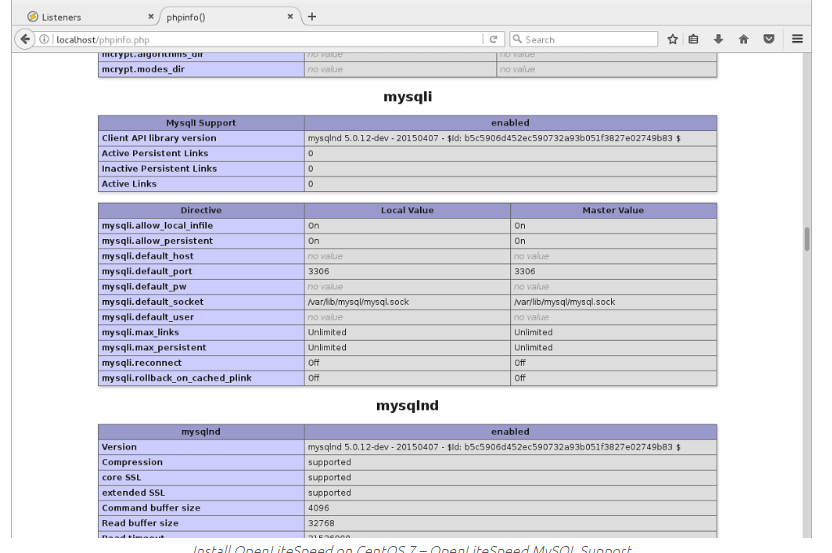Image resolution: width=832 pixels, height=553 pixels.
Task: Click the 4096 value cell
Action: [x=510, y=508]
